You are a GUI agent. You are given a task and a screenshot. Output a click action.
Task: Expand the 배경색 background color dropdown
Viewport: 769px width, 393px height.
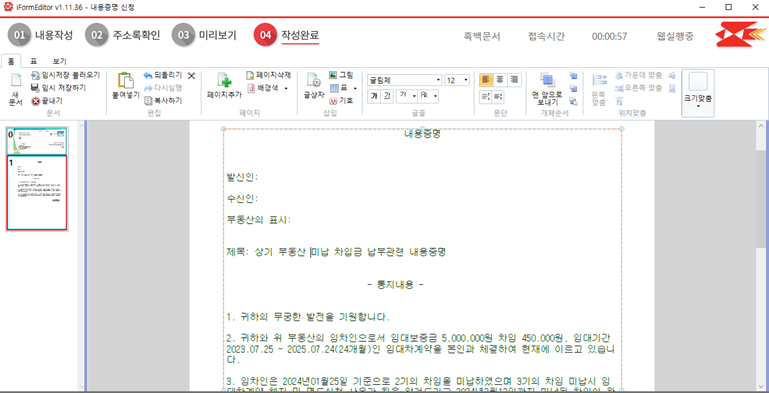coord(286,88)
